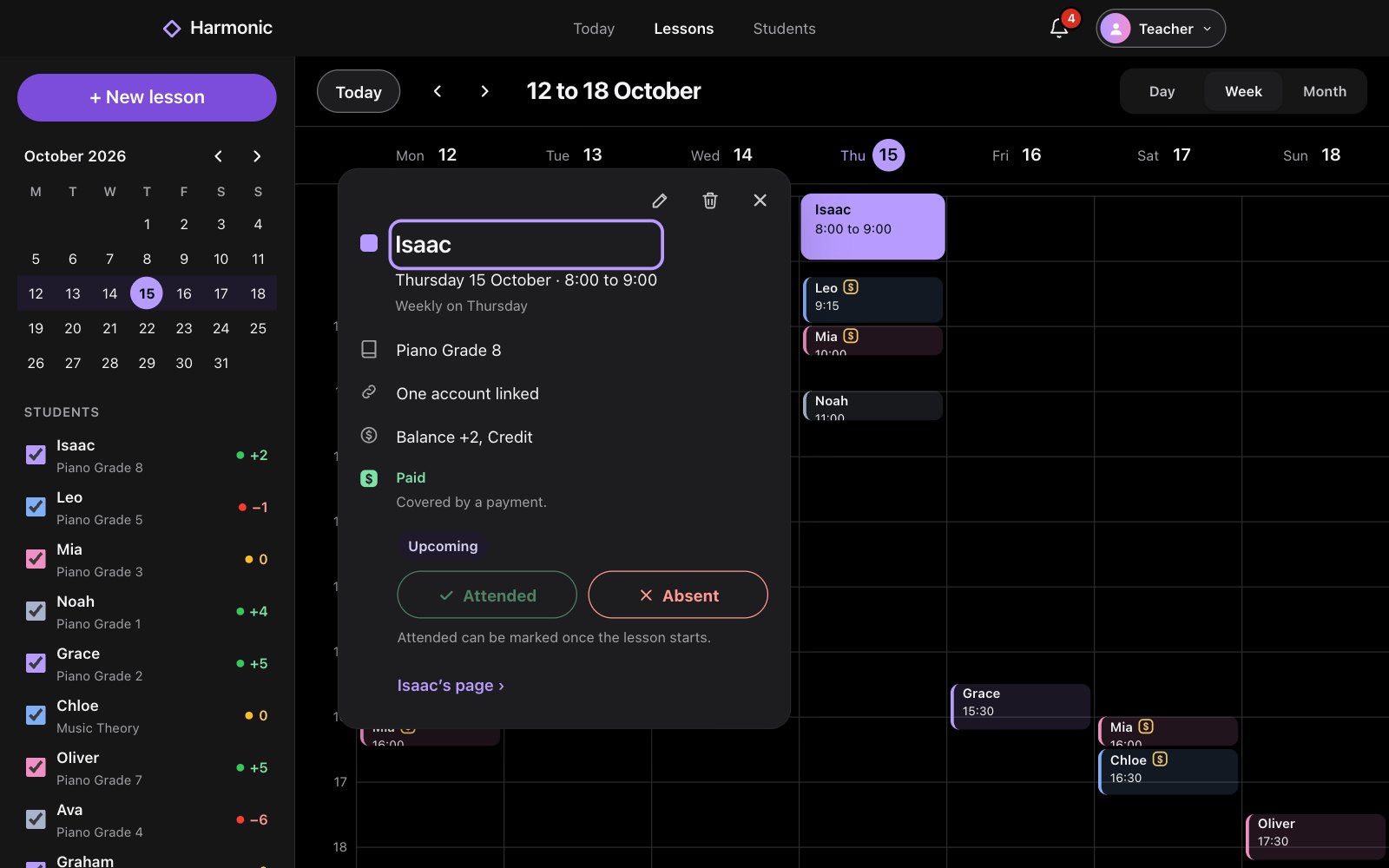1389x868 pixels.
Task: Go to previous week in calendar header
Action: coord(438,91)
